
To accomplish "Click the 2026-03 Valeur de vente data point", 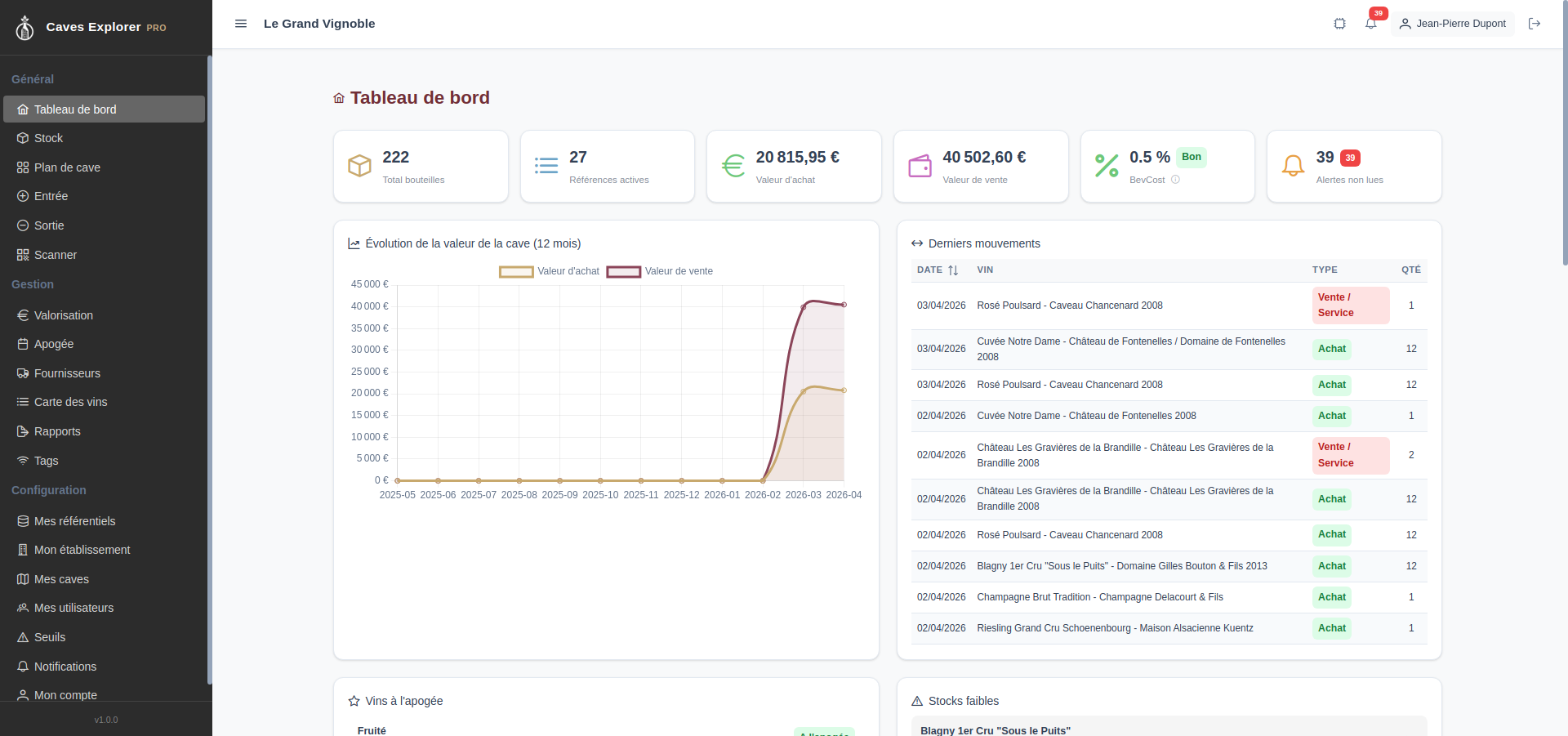I will pos(804,307).
